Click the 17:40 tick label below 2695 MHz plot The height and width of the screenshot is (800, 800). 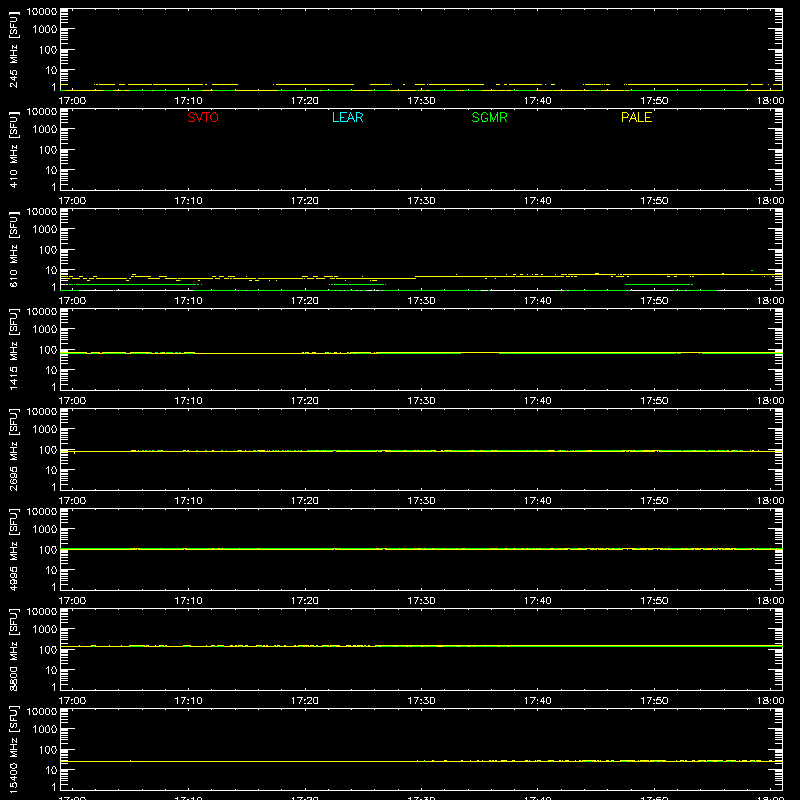[x=538, y=501]
